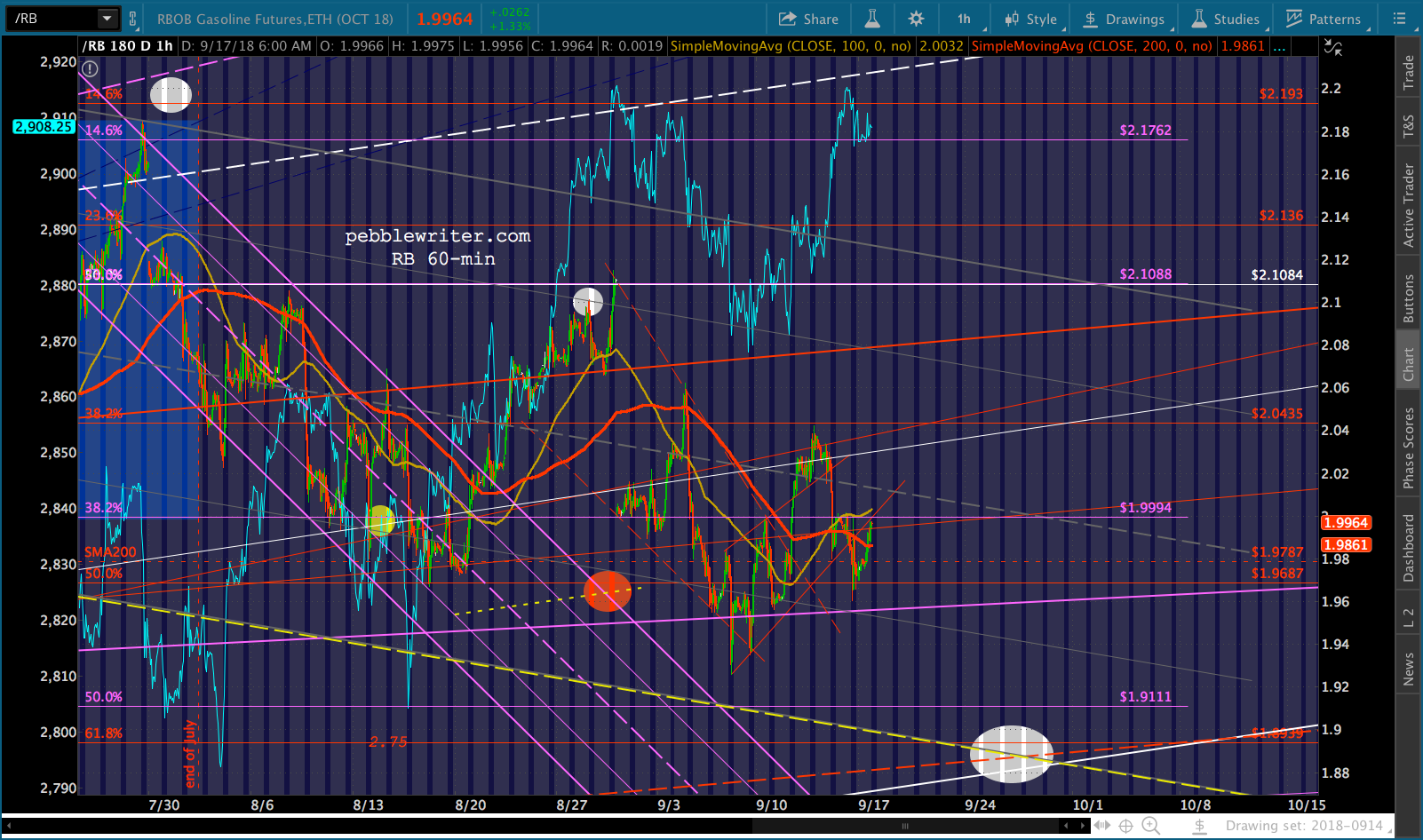Open the Patterns dropdown menu

tap(1324, 19)
